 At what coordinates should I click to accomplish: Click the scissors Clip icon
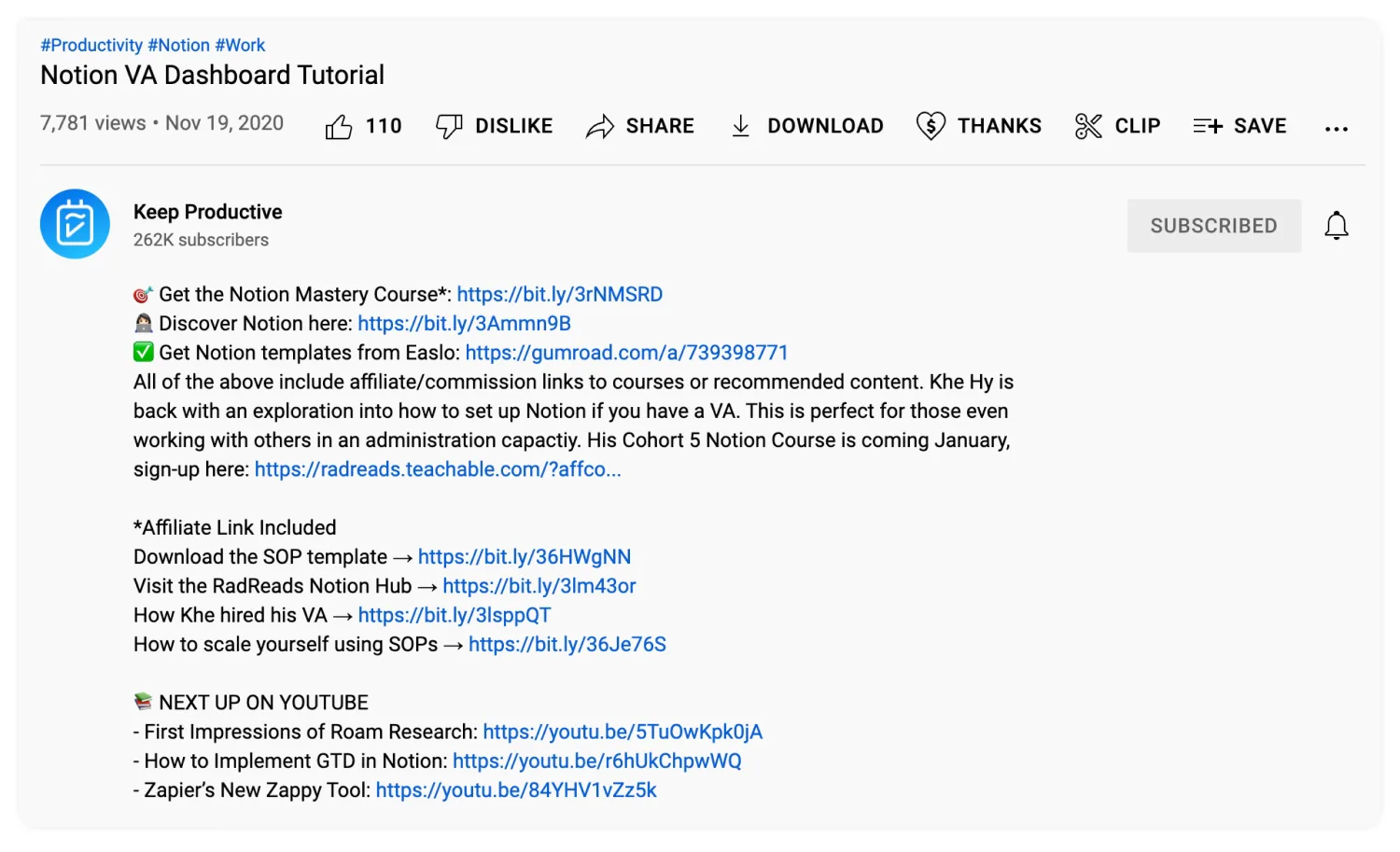[1088, 126]
